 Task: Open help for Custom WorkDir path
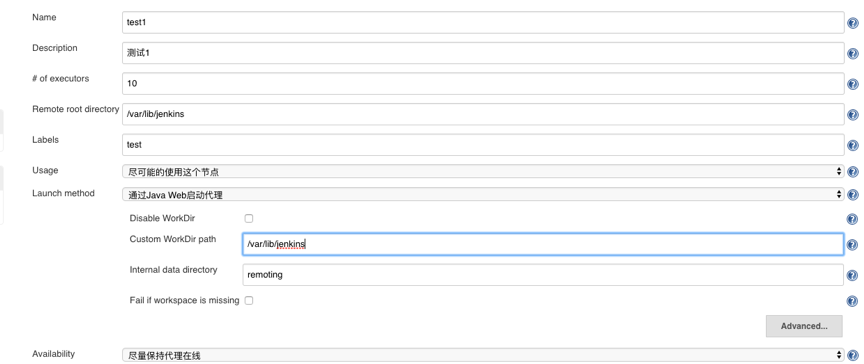[852, 245]
